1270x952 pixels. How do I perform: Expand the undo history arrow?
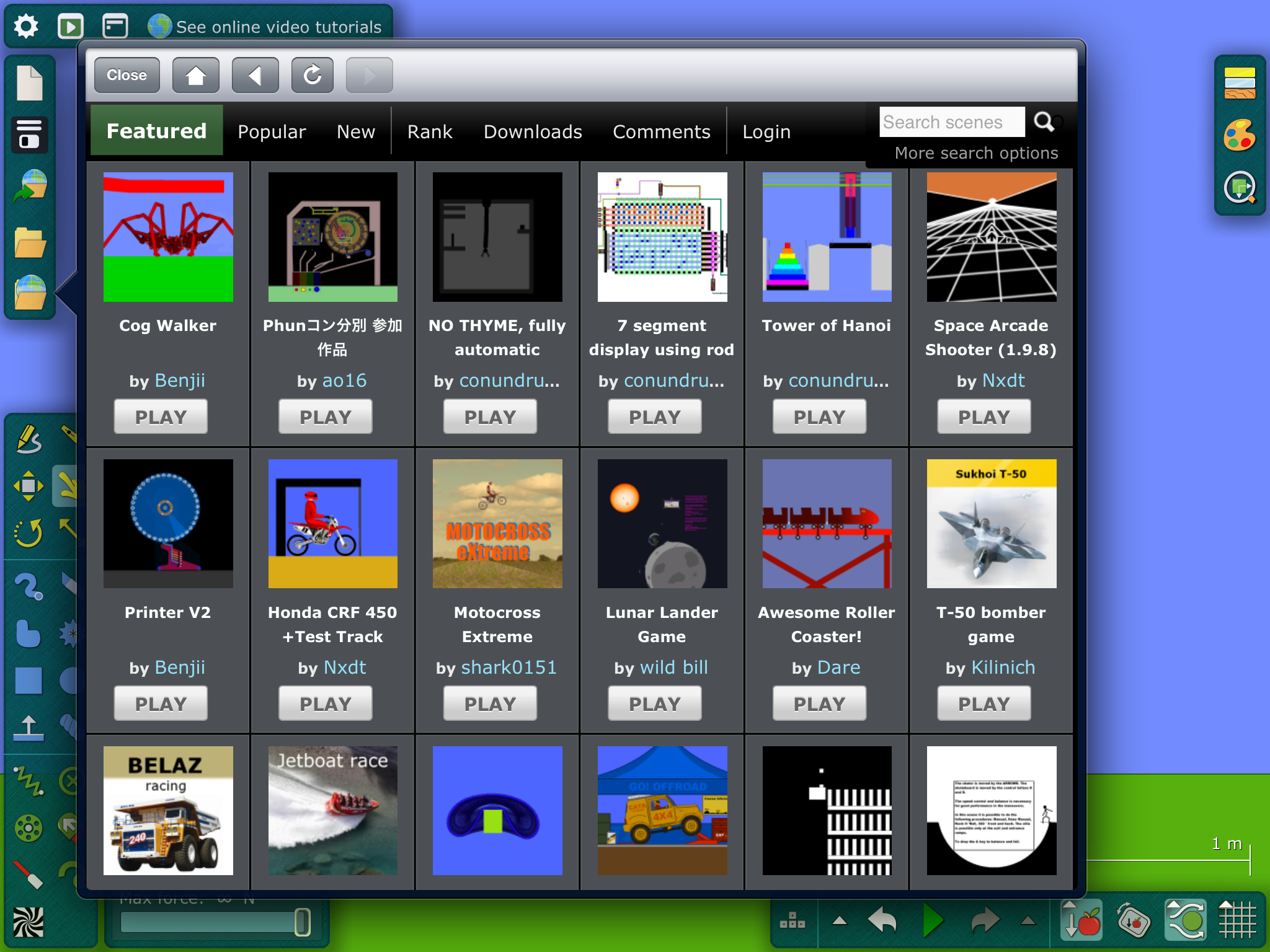point(840,921)
